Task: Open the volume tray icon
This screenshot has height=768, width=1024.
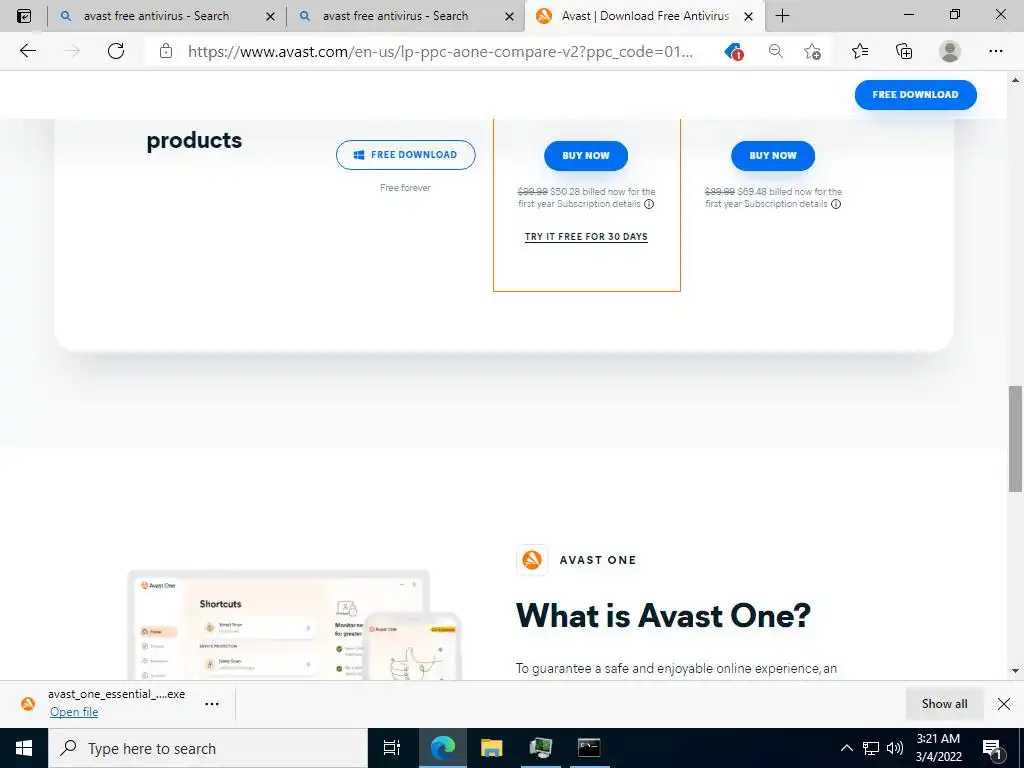Action: click(x=895, y=748)
